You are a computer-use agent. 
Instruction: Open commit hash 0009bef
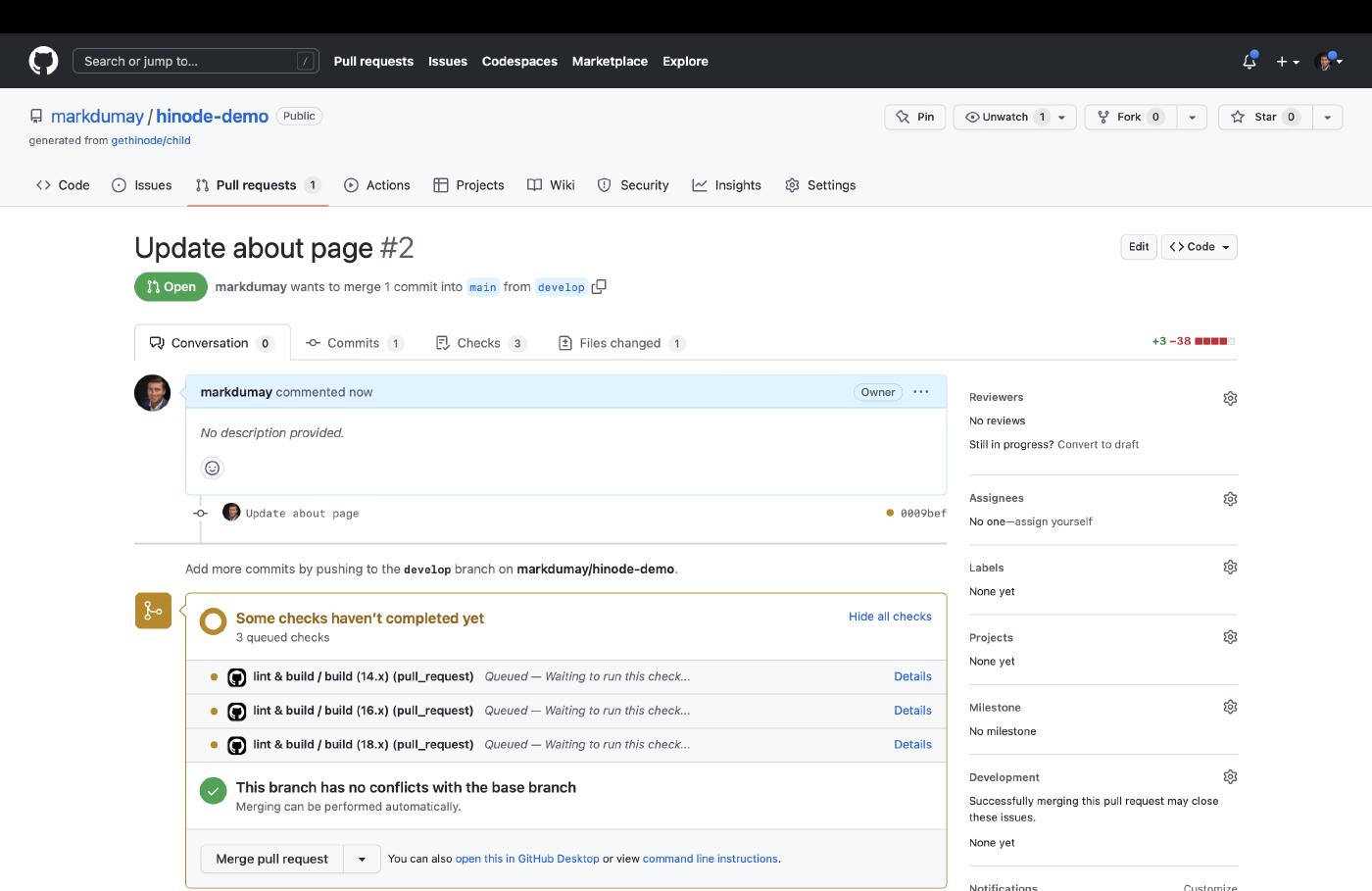click(923, 514)
